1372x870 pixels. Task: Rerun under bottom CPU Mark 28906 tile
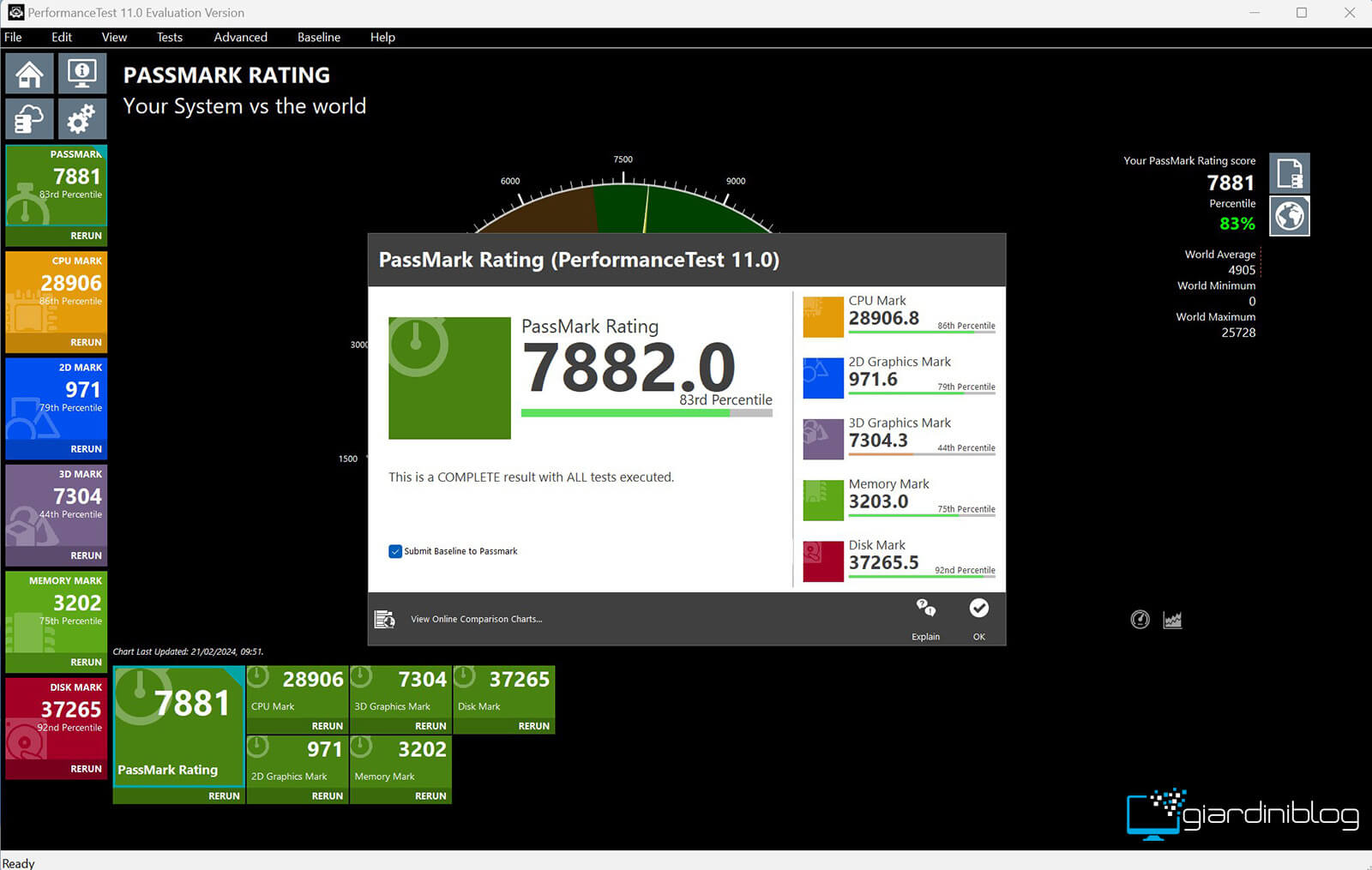coord(328,726)
